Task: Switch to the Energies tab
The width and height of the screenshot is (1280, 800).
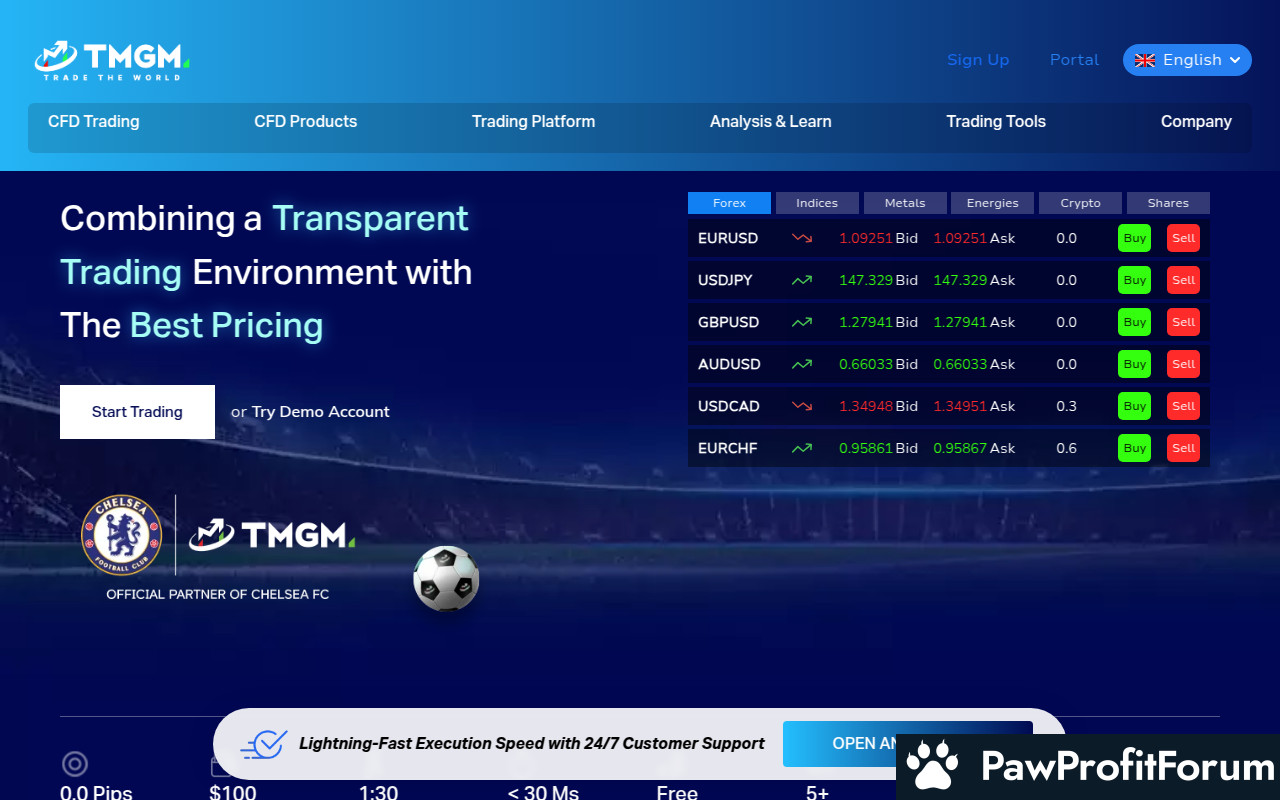Action: [x=992, y=203]
